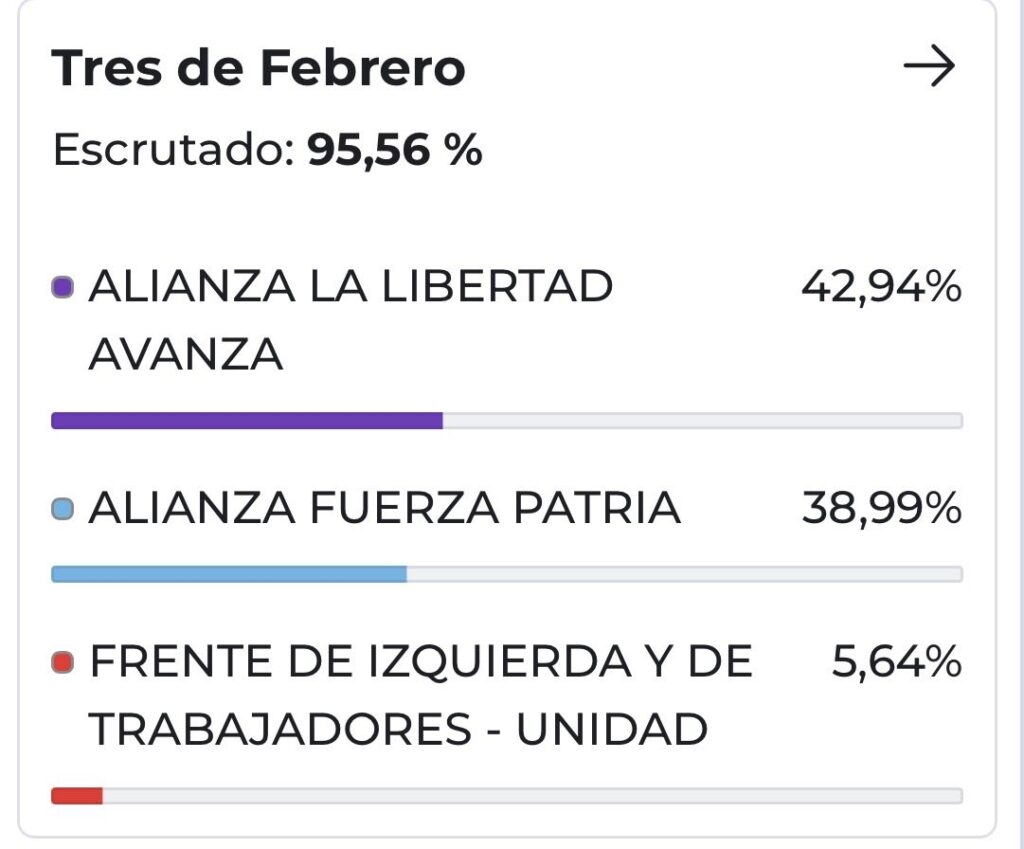Click the purple dot for La Libertad Avanza

(63, 289)
